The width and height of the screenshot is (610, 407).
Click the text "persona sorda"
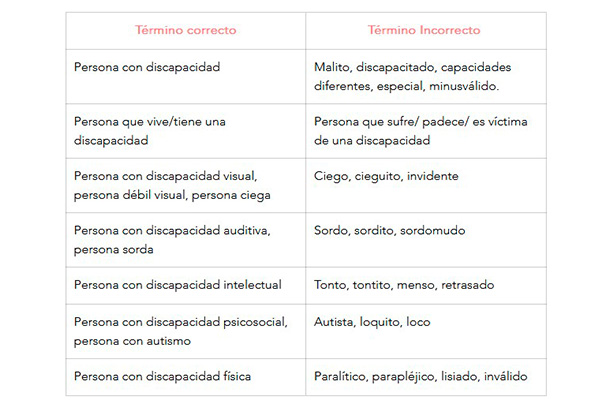click(110, 250)
